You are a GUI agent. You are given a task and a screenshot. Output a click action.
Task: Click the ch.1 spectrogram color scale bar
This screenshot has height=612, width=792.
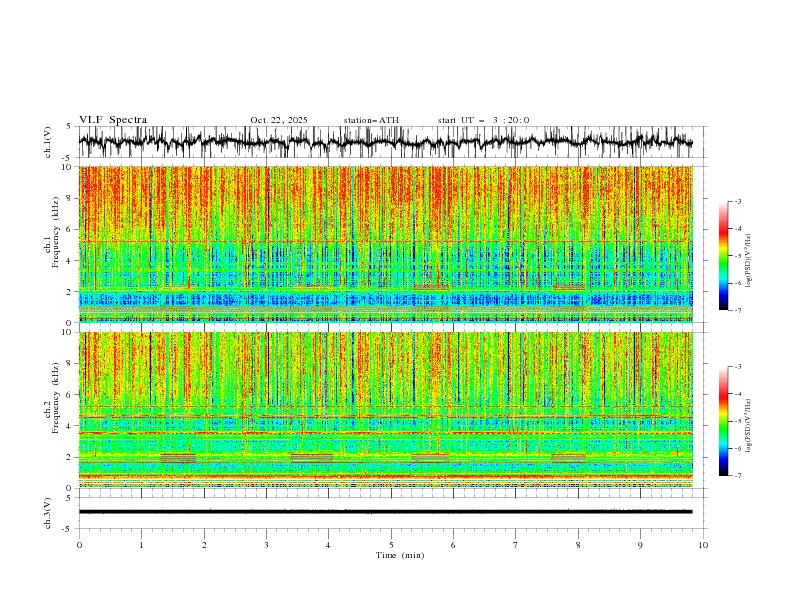tap(723, 256)
